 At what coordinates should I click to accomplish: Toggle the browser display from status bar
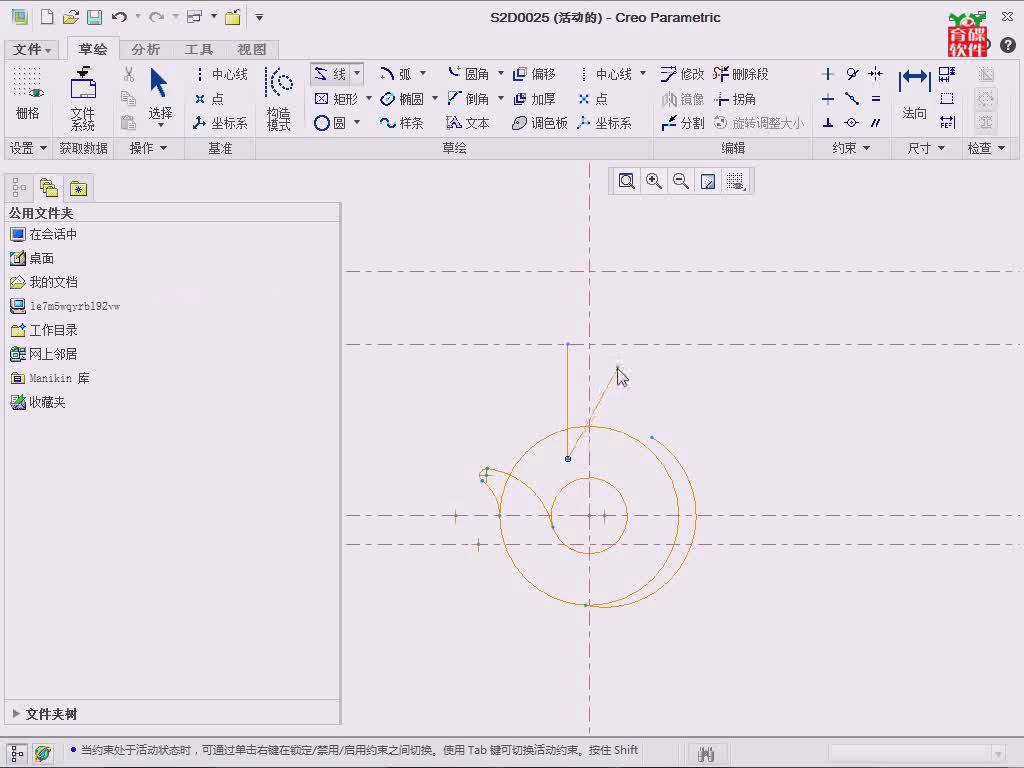tap(42, 754)
